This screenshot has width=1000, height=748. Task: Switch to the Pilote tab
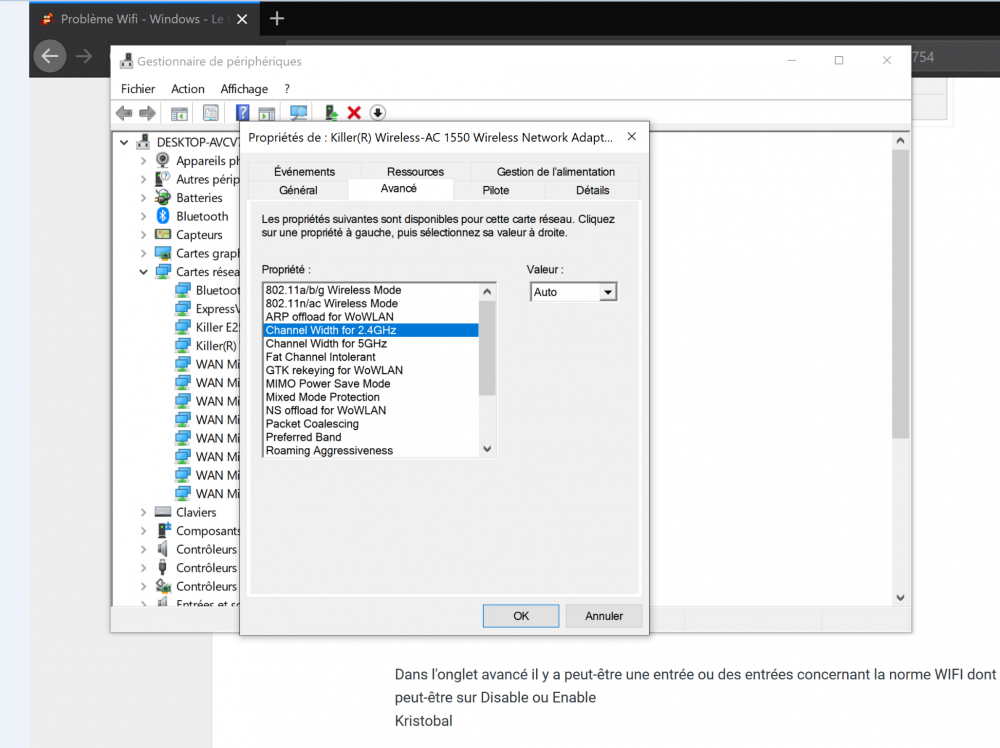point(496,190)
